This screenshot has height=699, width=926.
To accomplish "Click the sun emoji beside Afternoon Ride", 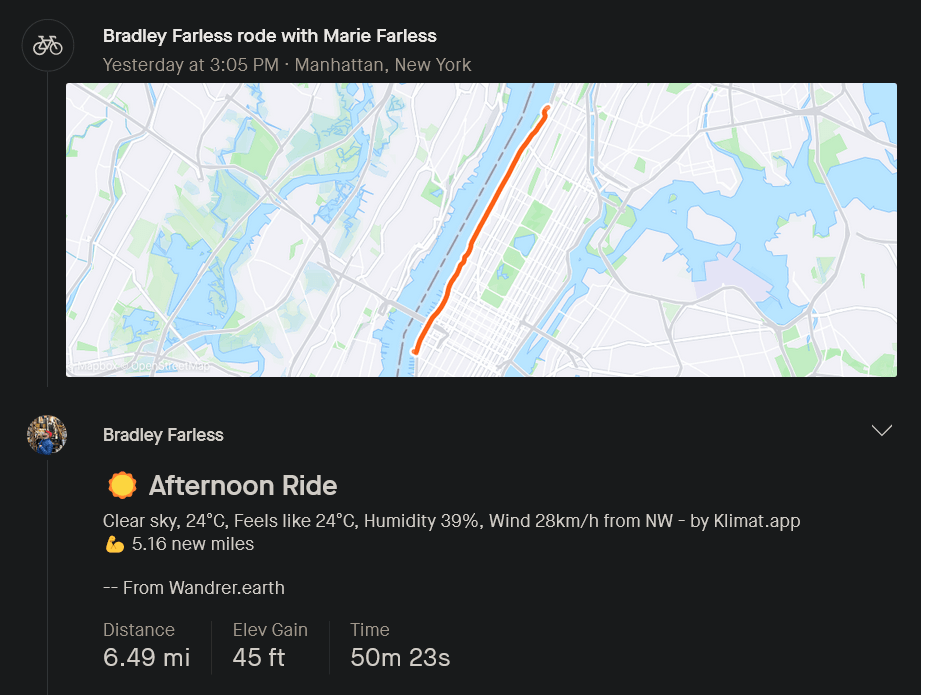I will tap(122, 486).
